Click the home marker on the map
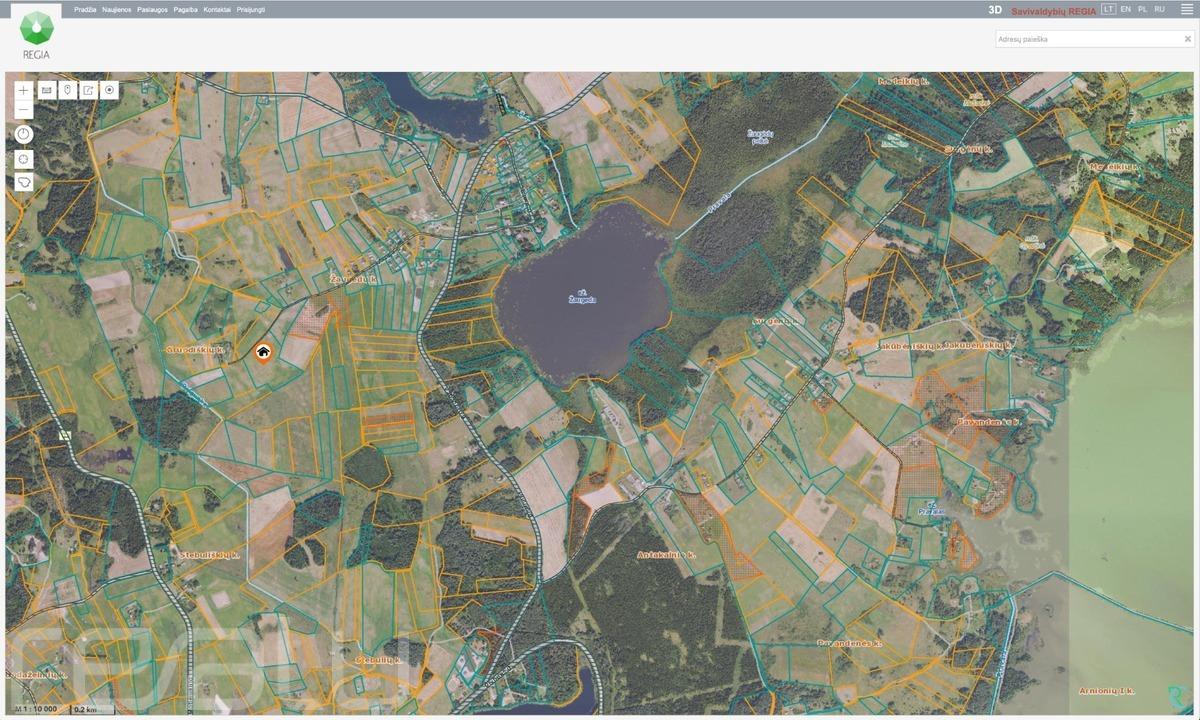The width and height of the screenshot is (1200, 720). (263, 352)
